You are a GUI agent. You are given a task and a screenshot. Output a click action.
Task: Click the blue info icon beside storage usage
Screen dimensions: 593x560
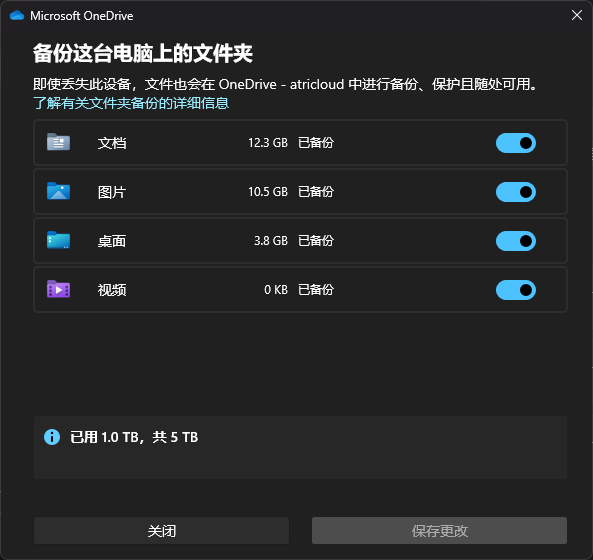click(52, 437)
